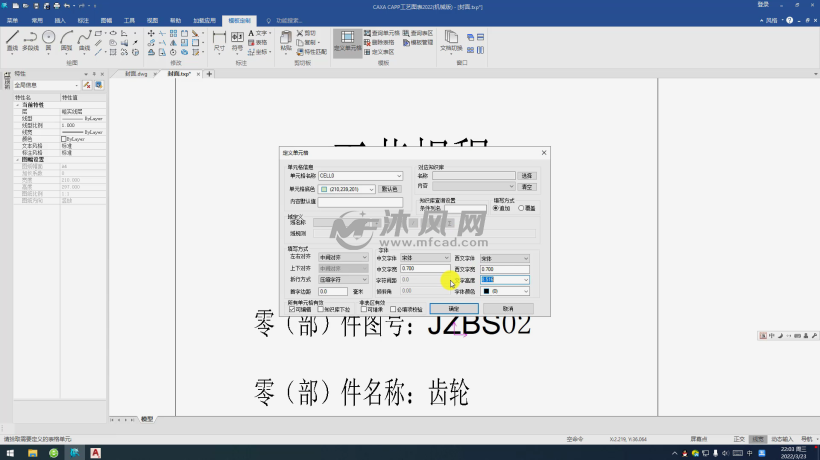Image resolution: width=820 pixels, height=460 pixels.
Task: Select the 追加 radio button
Action: click(x=495, y=208)
